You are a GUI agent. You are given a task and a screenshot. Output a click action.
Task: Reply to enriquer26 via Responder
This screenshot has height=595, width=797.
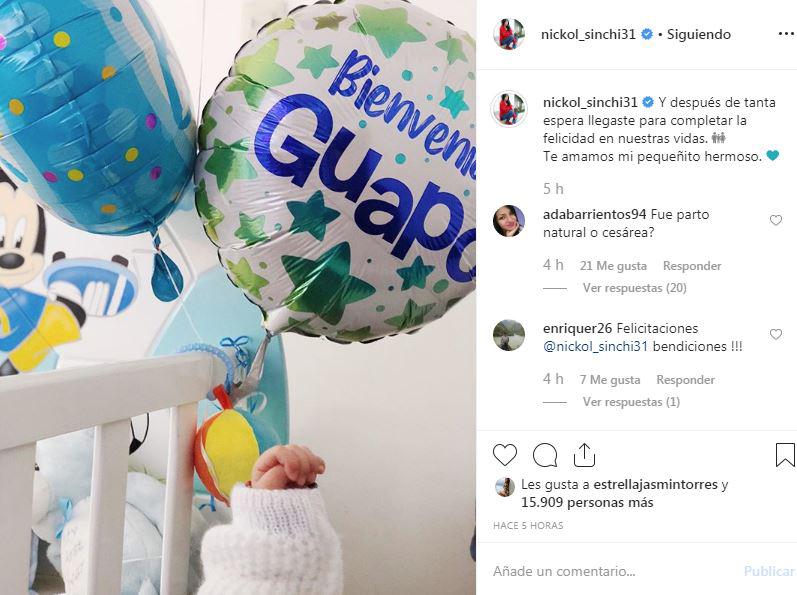pyautogui.click(x=685, y=380)
